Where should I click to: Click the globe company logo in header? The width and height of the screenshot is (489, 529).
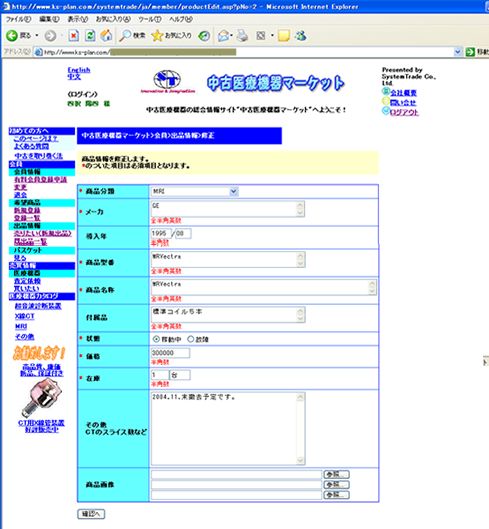[167, 81]
